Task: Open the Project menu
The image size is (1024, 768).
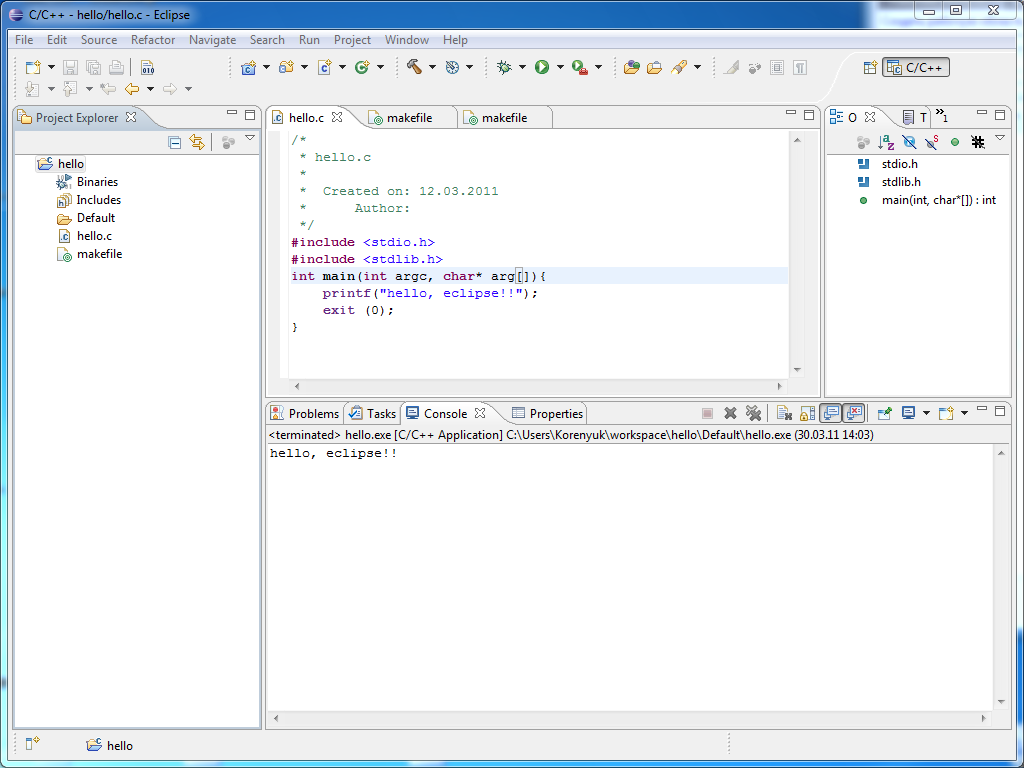Action: pyautogui.click(x=352, y=40)
